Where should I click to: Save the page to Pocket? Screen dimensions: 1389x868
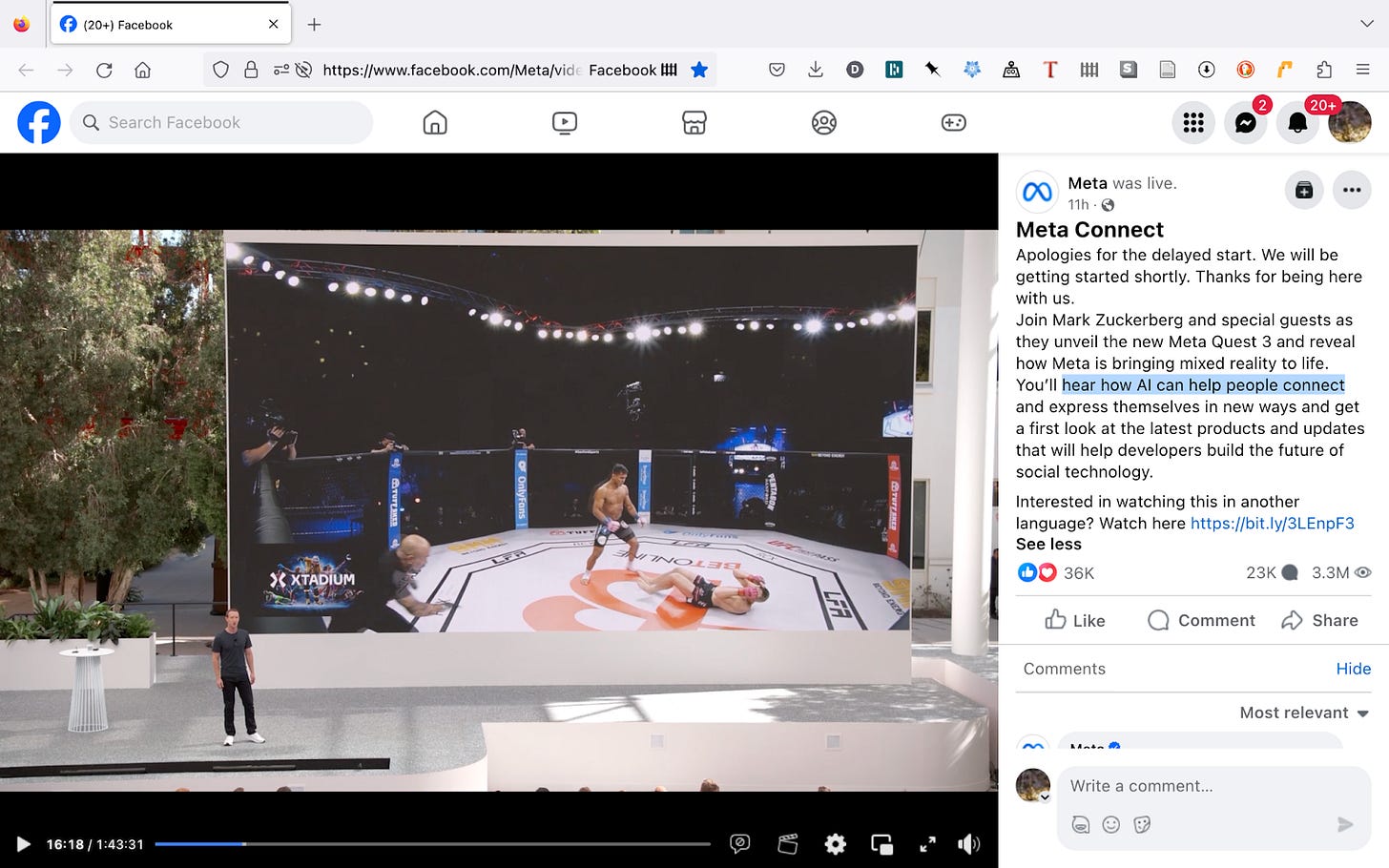[x=777, y=70]
